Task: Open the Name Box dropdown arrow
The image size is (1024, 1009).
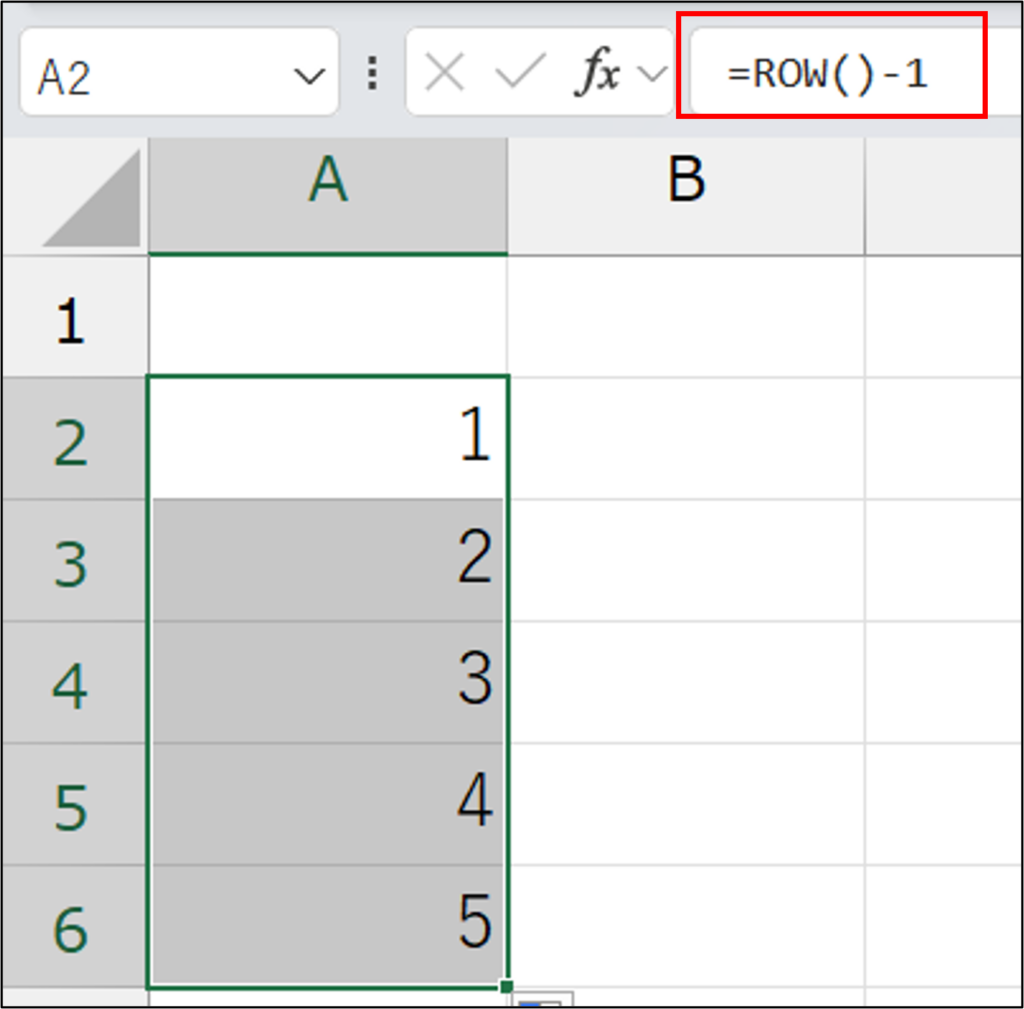Action: [x=310, y=72]
